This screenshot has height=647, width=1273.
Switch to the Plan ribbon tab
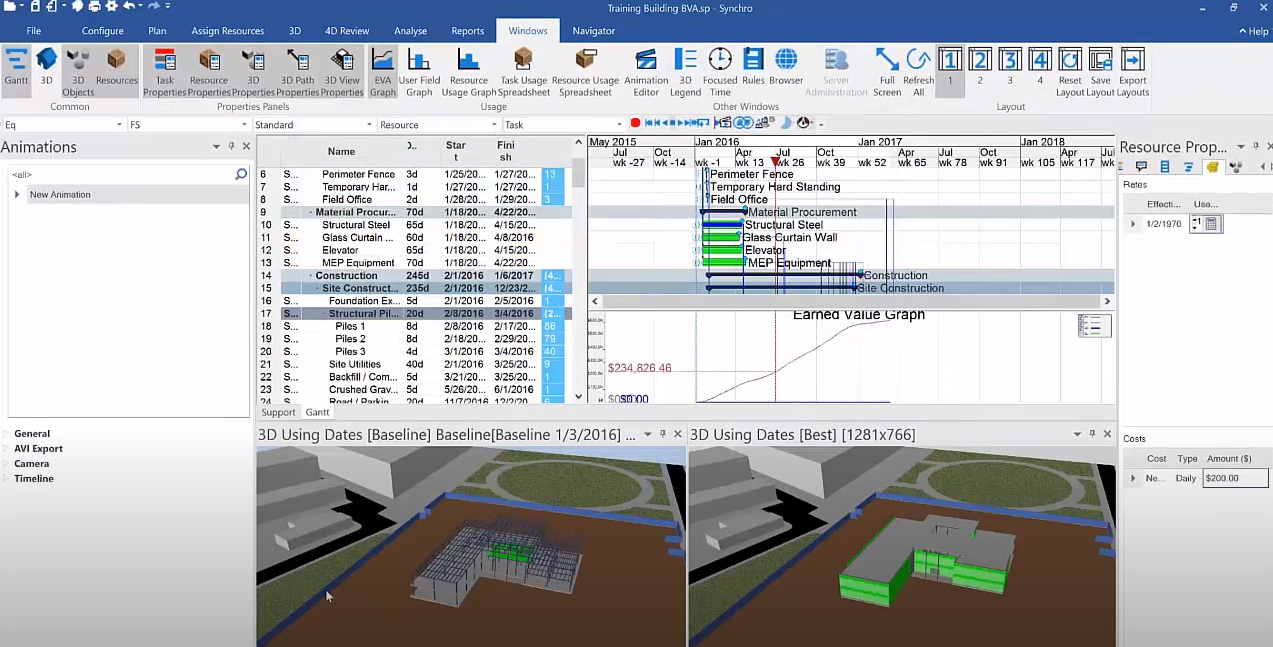157,31
